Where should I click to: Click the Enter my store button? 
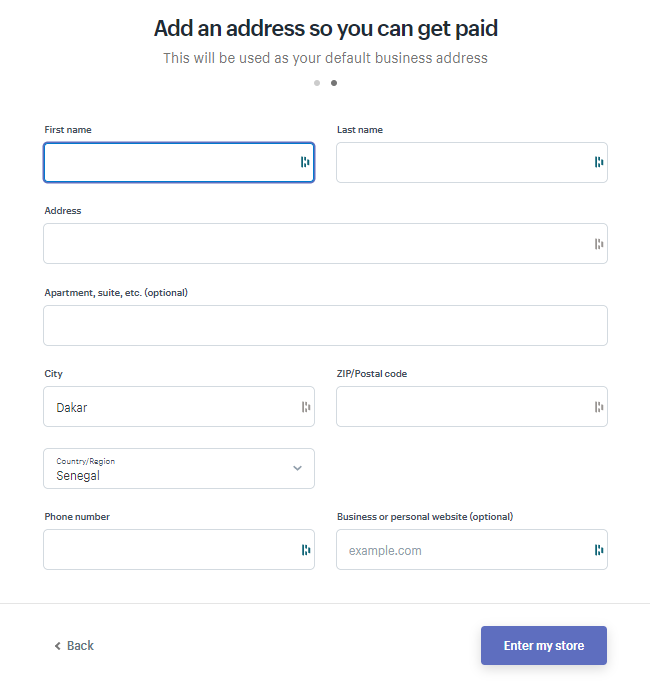pos(544,645)
